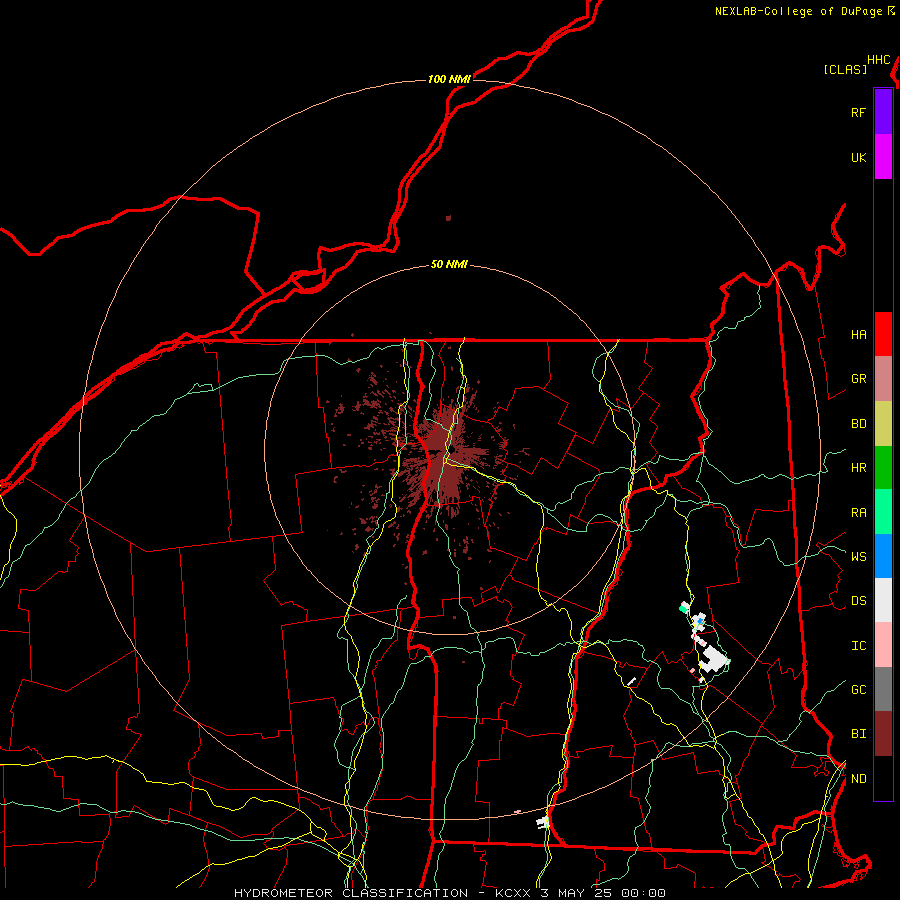The width and height of the screenshot is (900, 900).
Task: Click the RF purple legend swatch
Action: 883,112
